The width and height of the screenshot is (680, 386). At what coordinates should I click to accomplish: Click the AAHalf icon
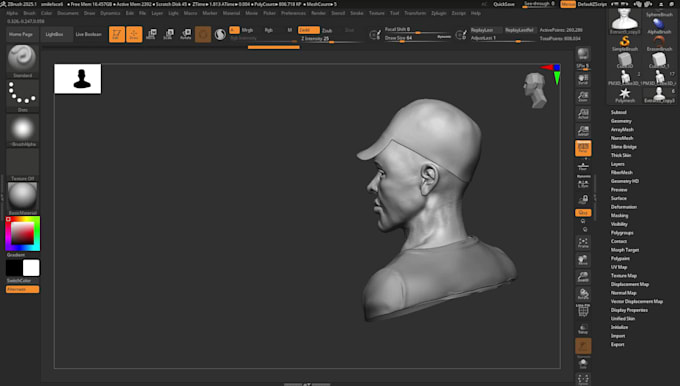[583, 131]
